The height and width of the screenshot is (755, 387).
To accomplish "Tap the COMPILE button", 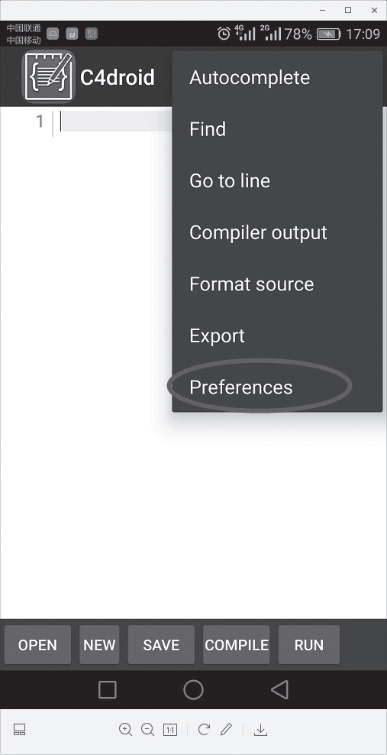I will [x=236, y=645].
